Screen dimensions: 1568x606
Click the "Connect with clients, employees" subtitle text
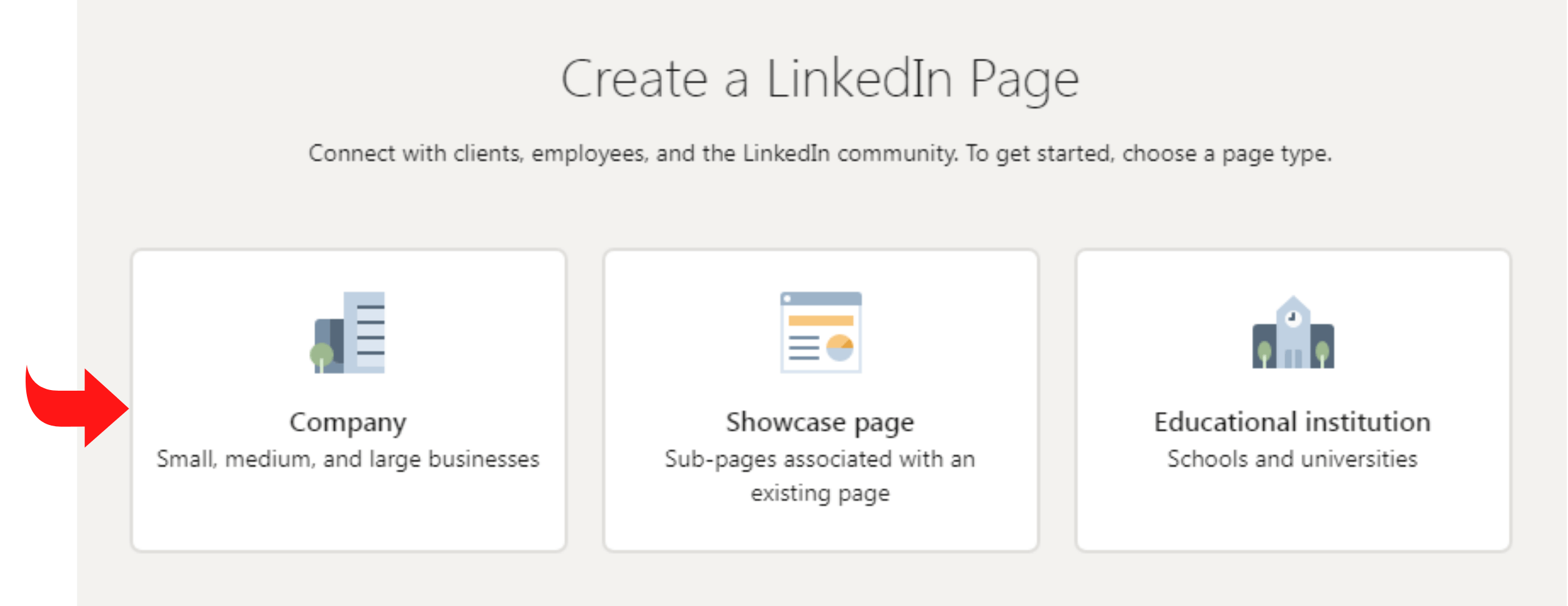820,154
